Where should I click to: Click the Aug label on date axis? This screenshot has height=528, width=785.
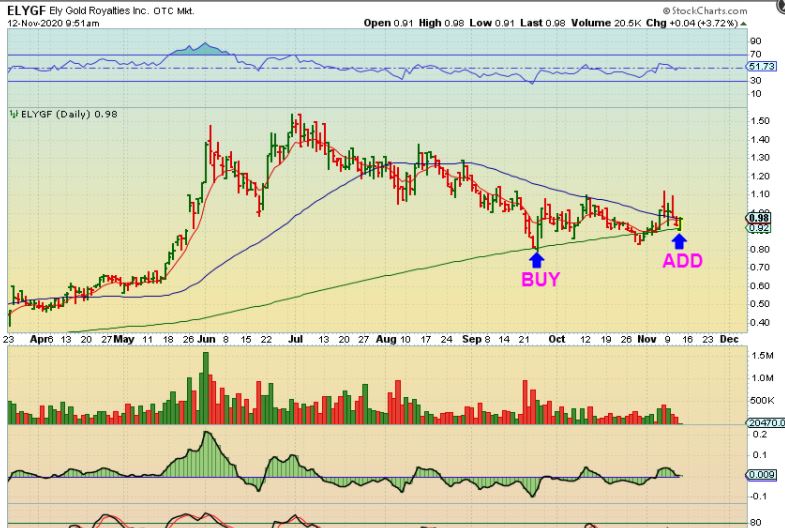[386, 339]
